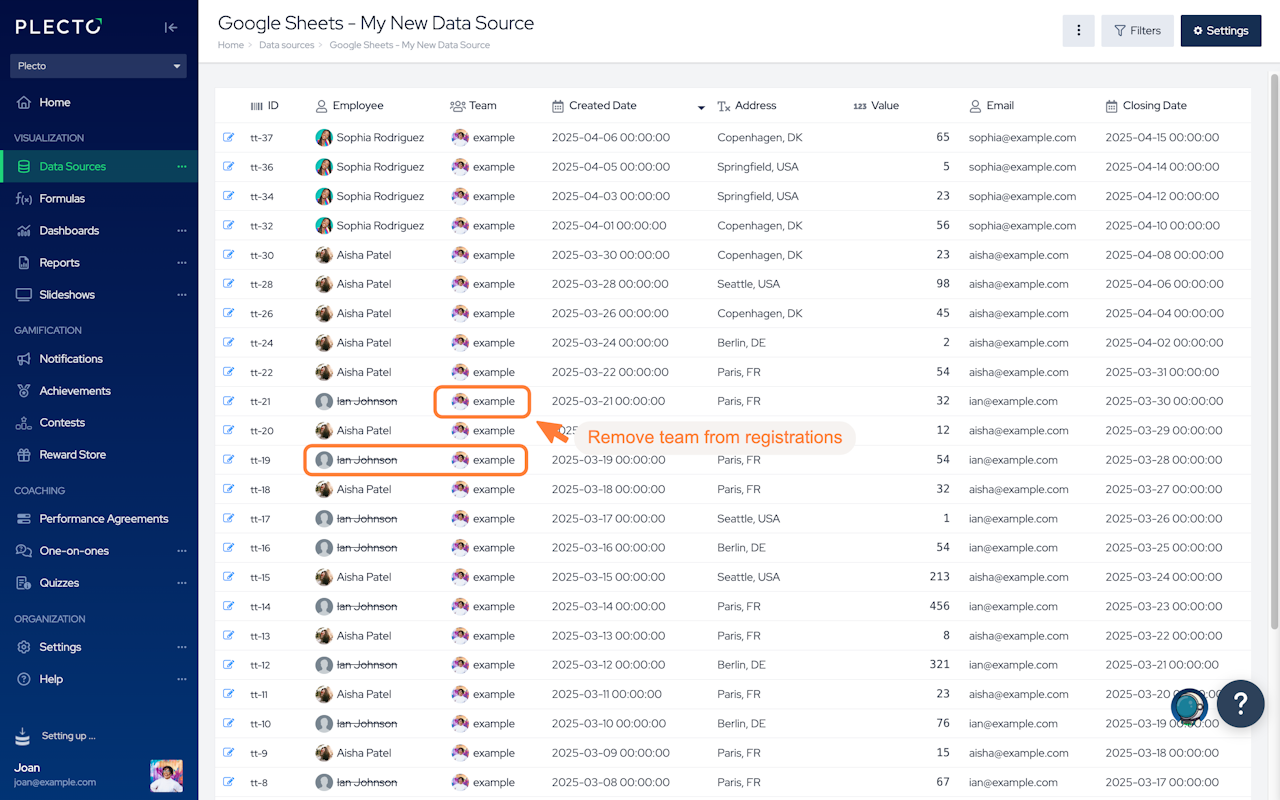The height and width of the screenshot is (800, 1280).
Task: Navigate to Data sources breadcrumb link
Action: (x=286, y=45)
